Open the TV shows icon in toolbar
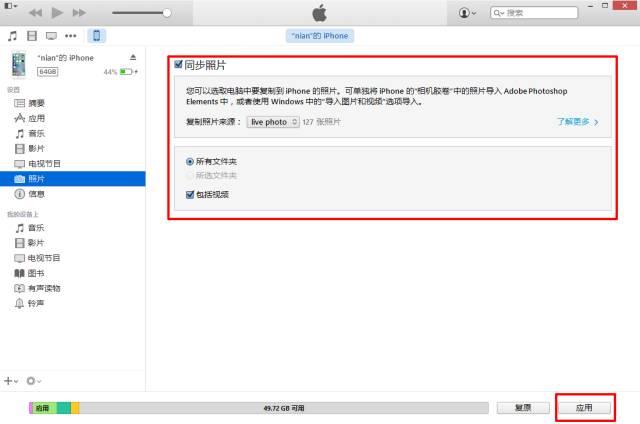Viewport: 640px width, 424px height. [51, 36]
